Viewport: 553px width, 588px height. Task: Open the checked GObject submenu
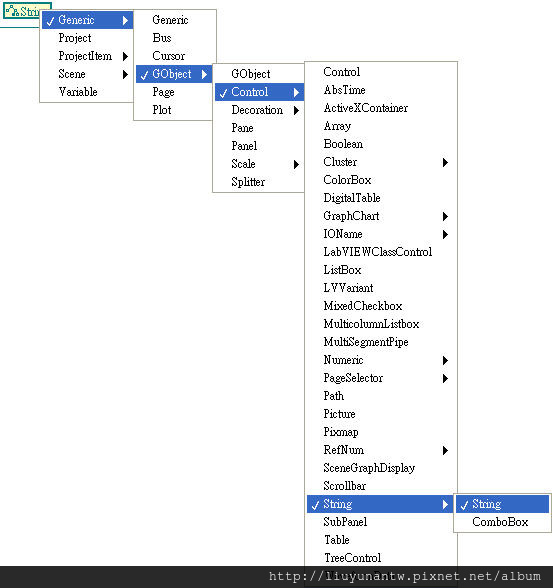click(x=174, y=74)
